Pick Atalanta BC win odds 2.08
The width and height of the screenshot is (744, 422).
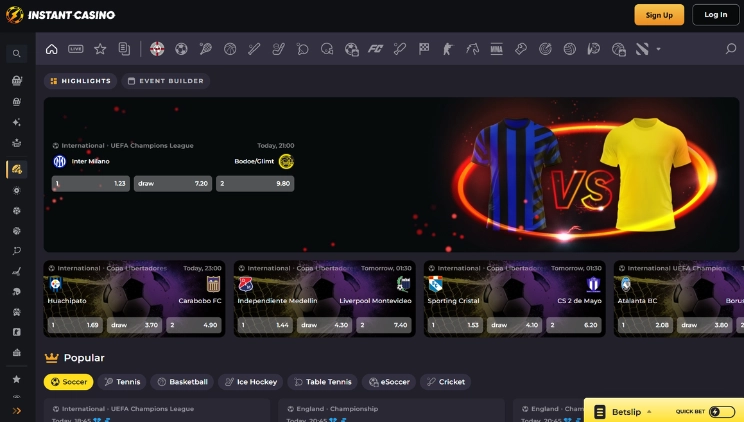[x=645, y=325]
